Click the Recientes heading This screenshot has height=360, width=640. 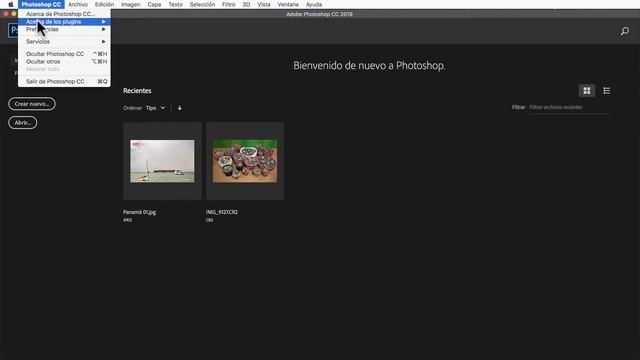[x=137, y=91]
